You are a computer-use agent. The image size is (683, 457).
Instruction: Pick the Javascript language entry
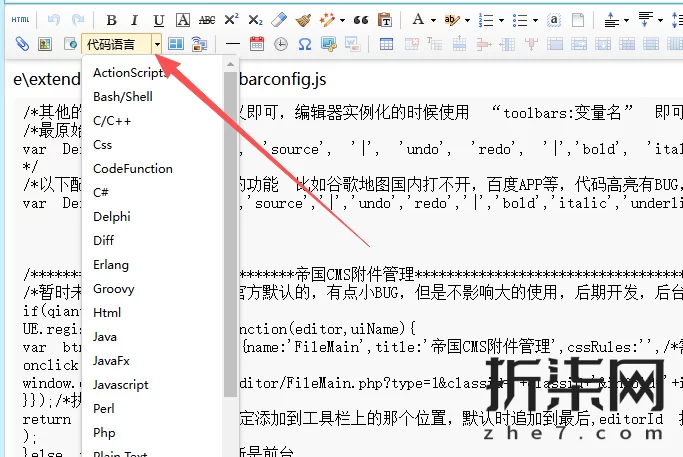point(153,384)
